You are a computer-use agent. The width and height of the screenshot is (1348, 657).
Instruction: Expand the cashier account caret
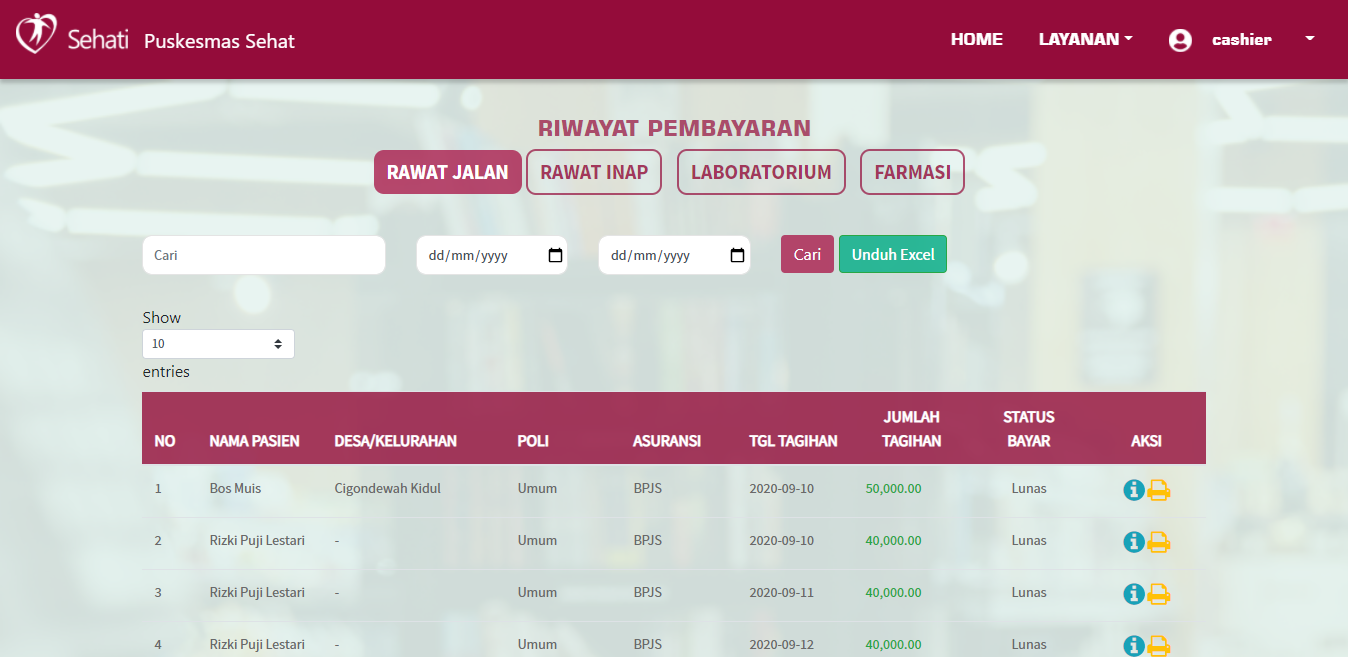[x=1309, y=39]
